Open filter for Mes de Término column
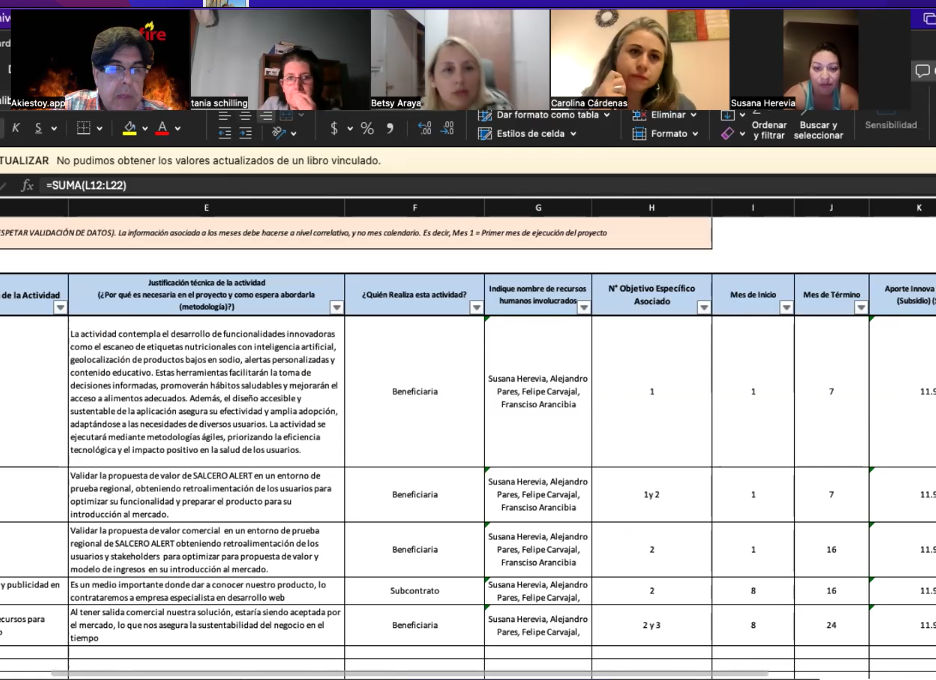The height and width of the screenshot is (680, 936). point(860,308)
